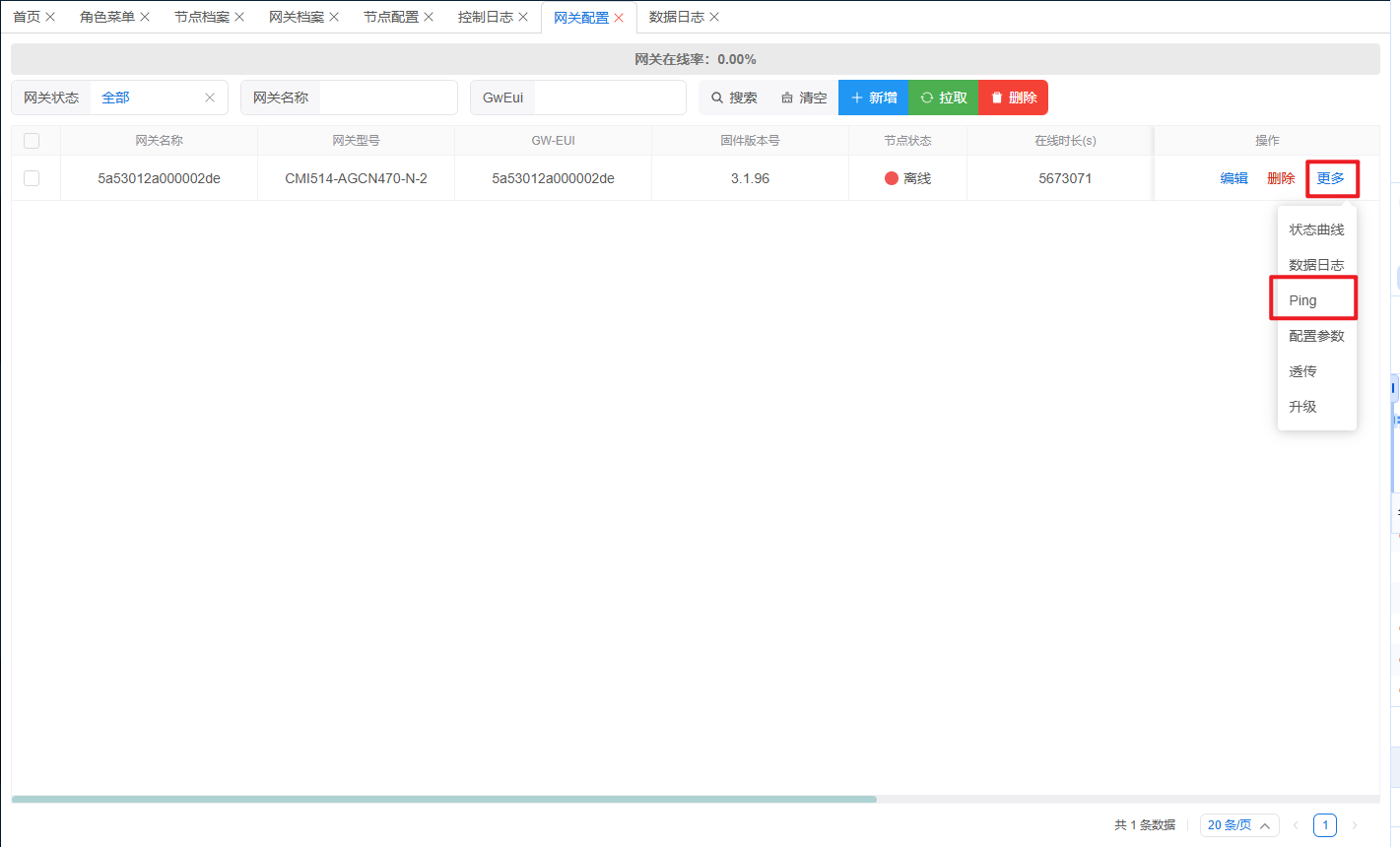Clear the 网关状态 filter selection

click(210, 98)
